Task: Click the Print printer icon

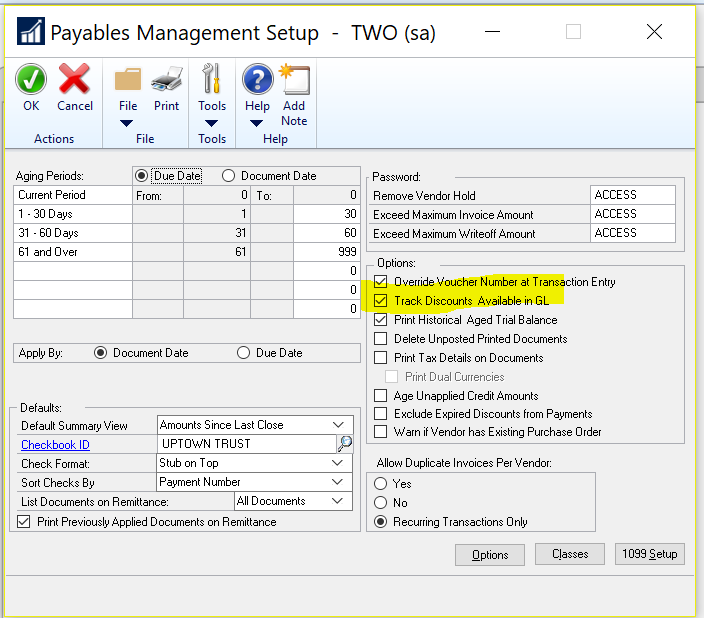Action: pyautogui.click(x=166, y=80)
